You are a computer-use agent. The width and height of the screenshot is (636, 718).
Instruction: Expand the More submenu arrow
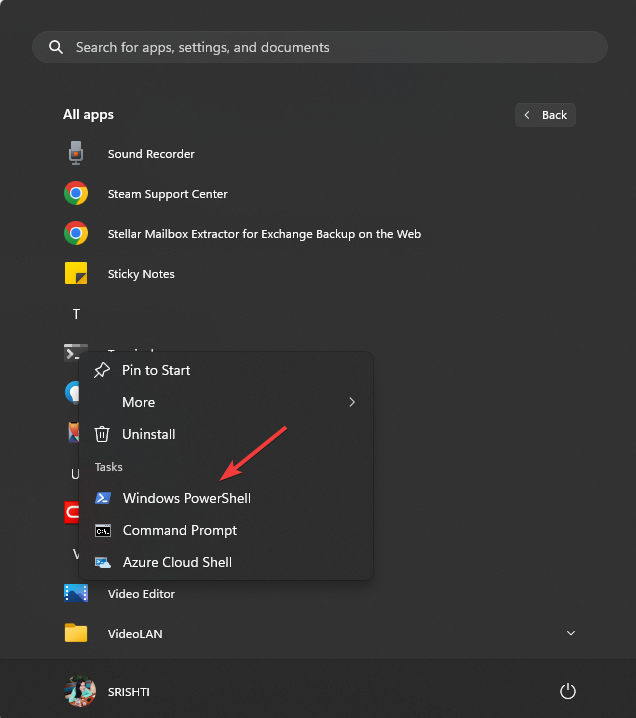(352, 402)
